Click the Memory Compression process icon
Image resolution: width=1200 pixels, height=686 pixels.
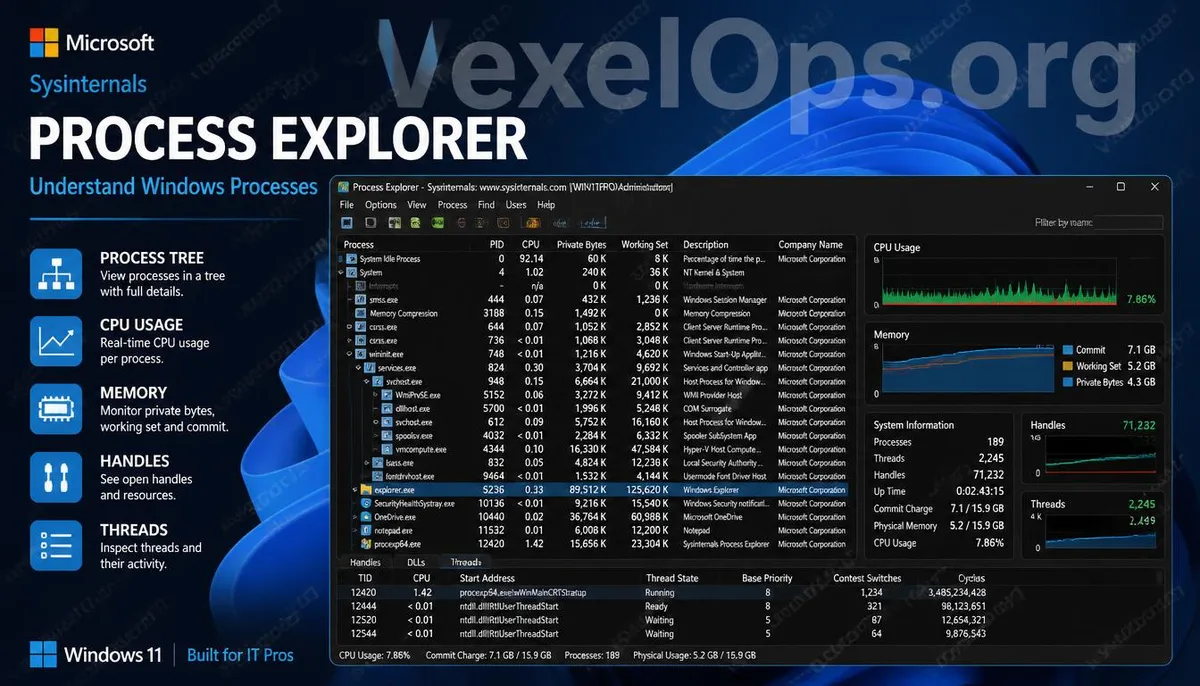click(360, 313)
